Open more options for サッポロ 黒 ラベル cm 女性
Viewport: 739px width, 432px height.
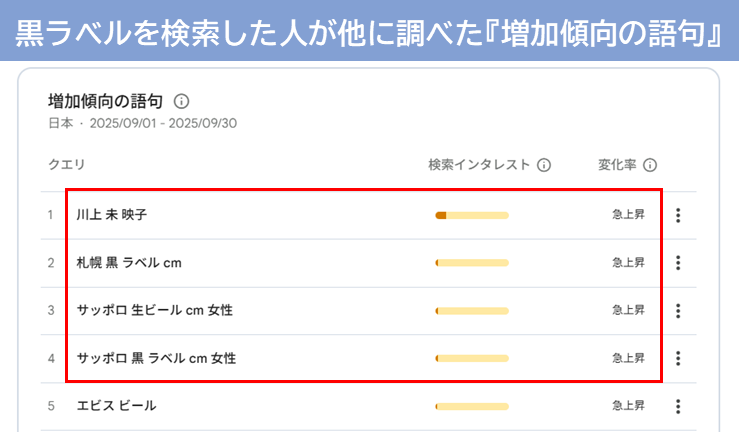pos(678,358)
